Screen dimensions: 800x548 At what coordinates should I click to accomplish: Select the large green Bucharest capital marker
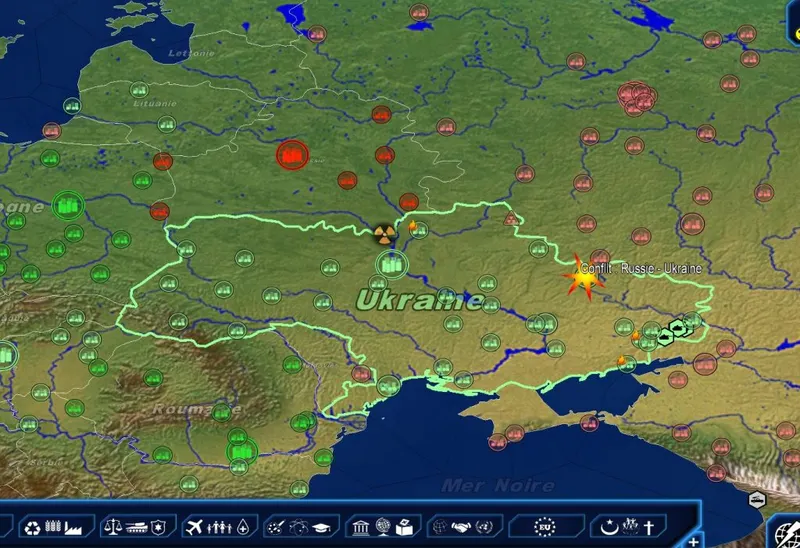pos(242,452)
